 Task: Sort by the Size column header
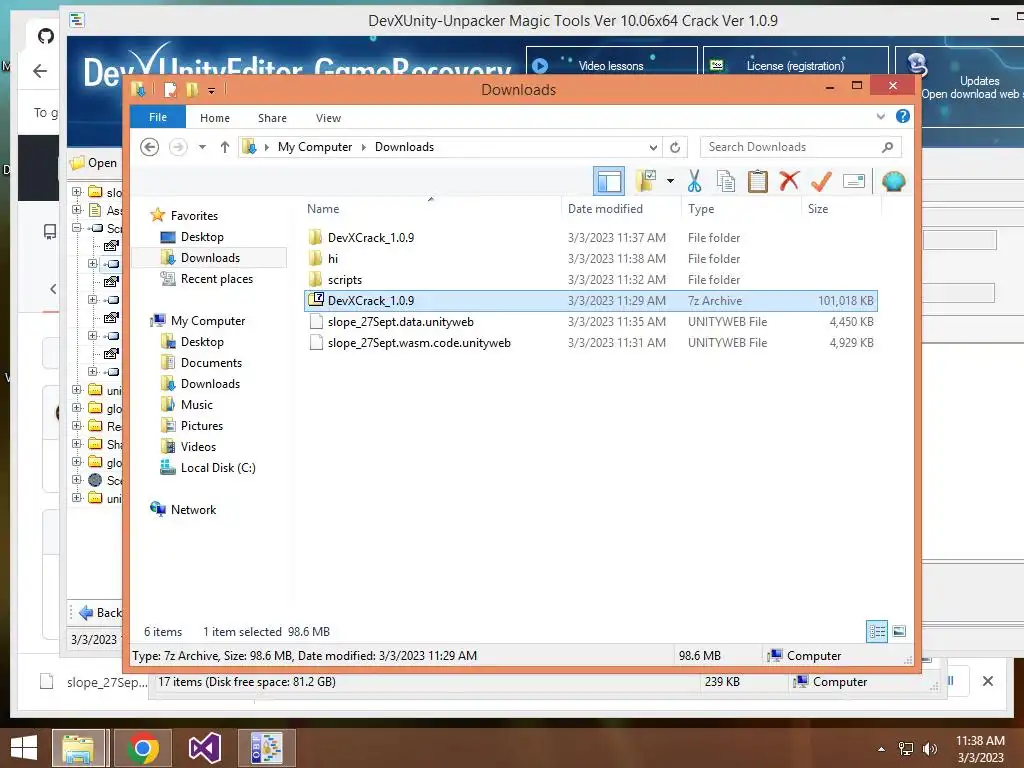[x=818, y=208]
